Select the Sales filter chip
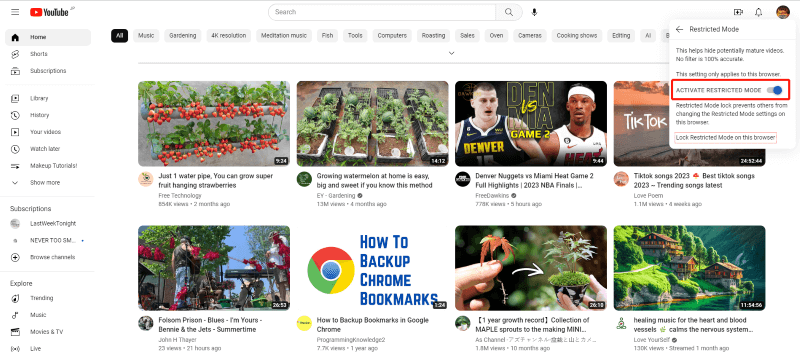This screenshot has width=800, height=360. pyautogui.click(x=467, y=36)
